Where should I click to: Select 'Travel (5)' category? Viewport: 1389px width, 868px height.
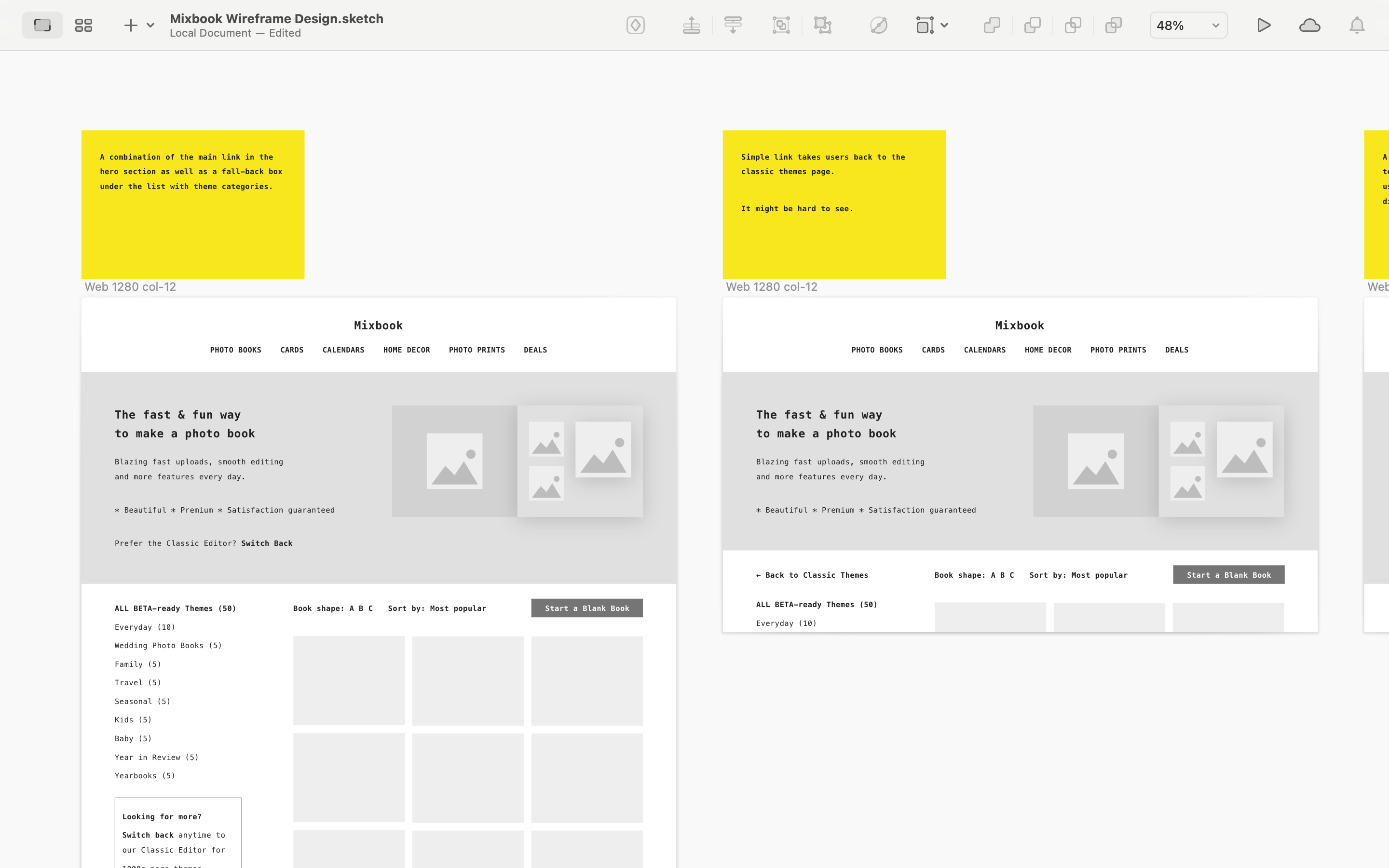click(138, 682)
